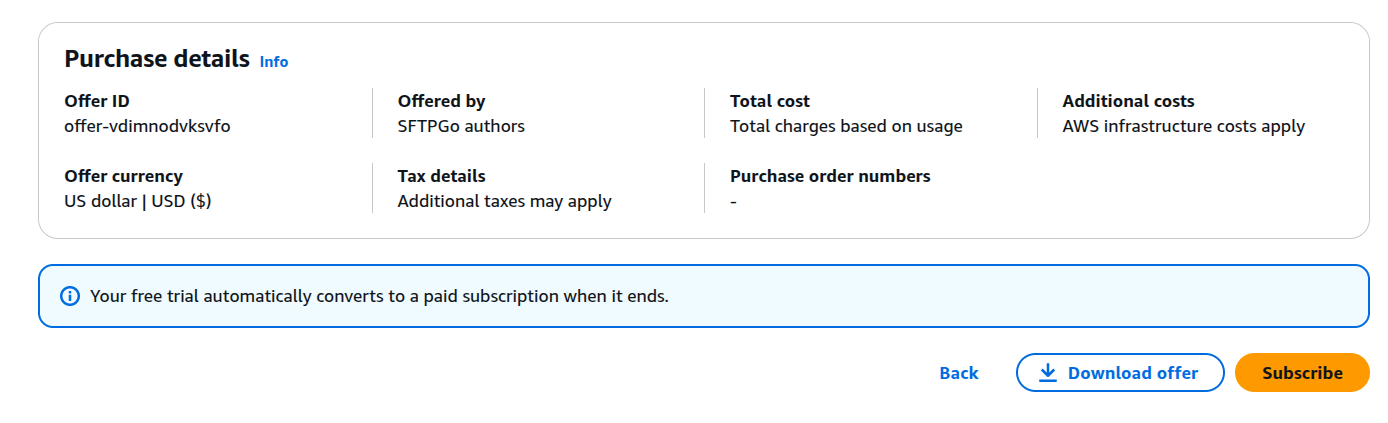Viewport: 1388px width, 423px height.
Task: Click the Additional costs heading
Action: pyautogui.click(x=1128, y=101)
